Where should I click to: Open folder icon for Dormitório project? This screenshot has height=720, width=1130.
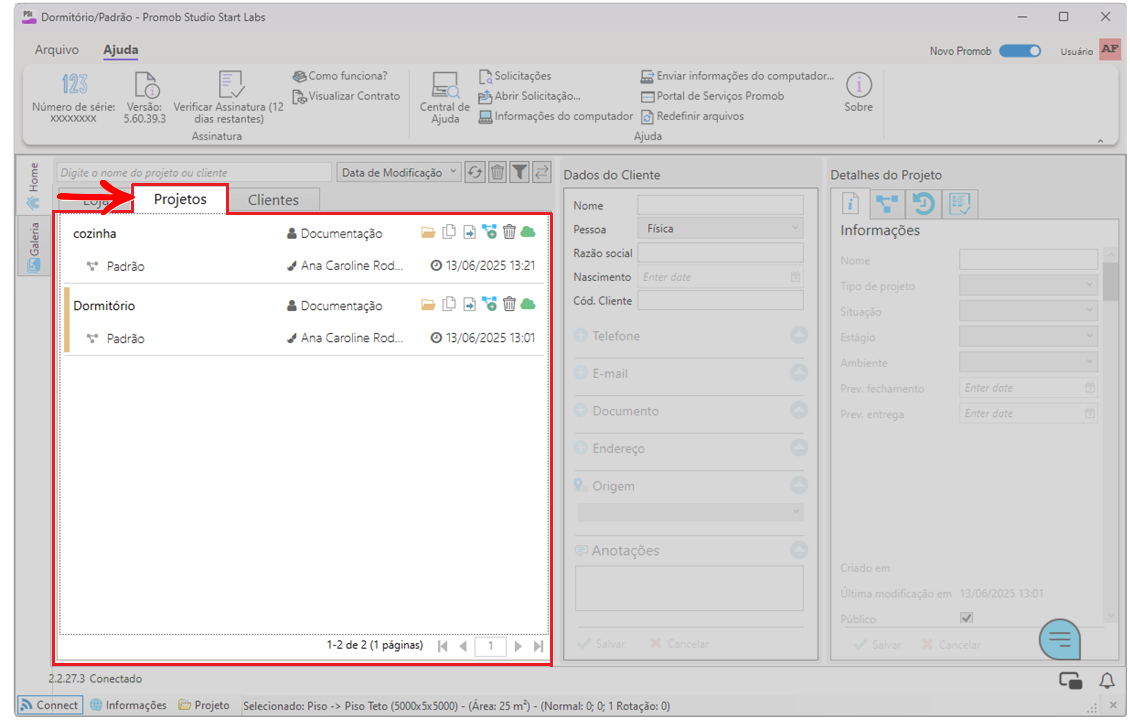tap(428, 304)
